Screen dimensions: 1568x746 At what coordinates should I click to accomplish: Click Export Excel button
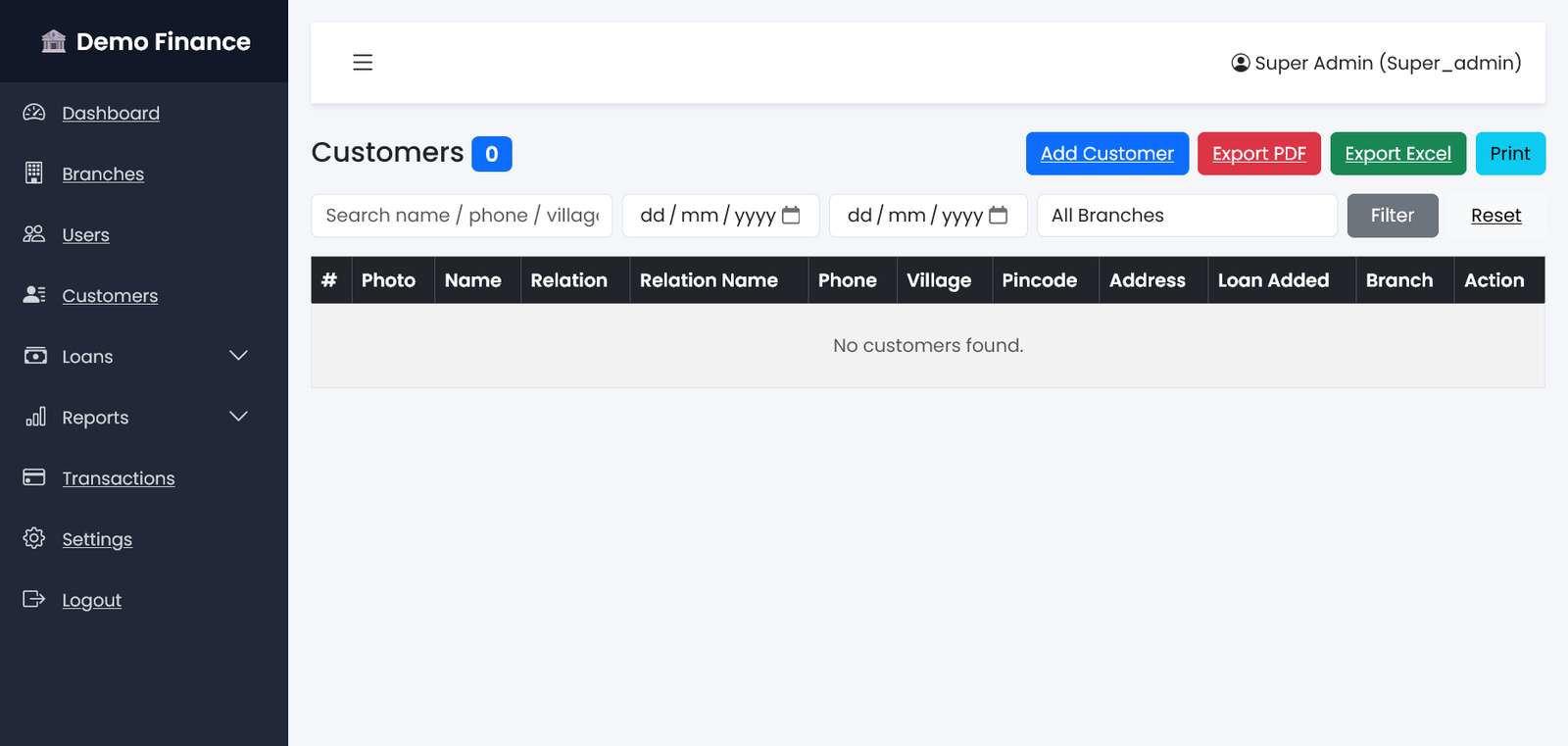1397,154
